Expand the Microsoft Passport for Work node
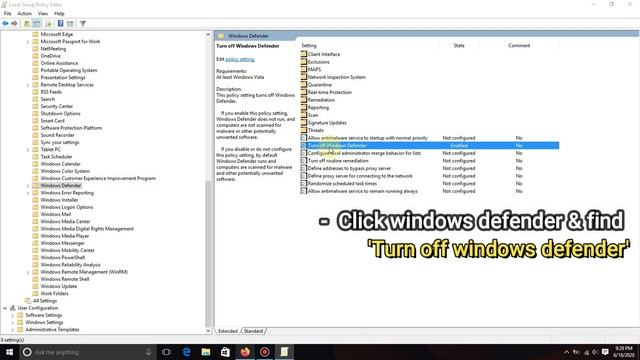 tap(28, 42)
